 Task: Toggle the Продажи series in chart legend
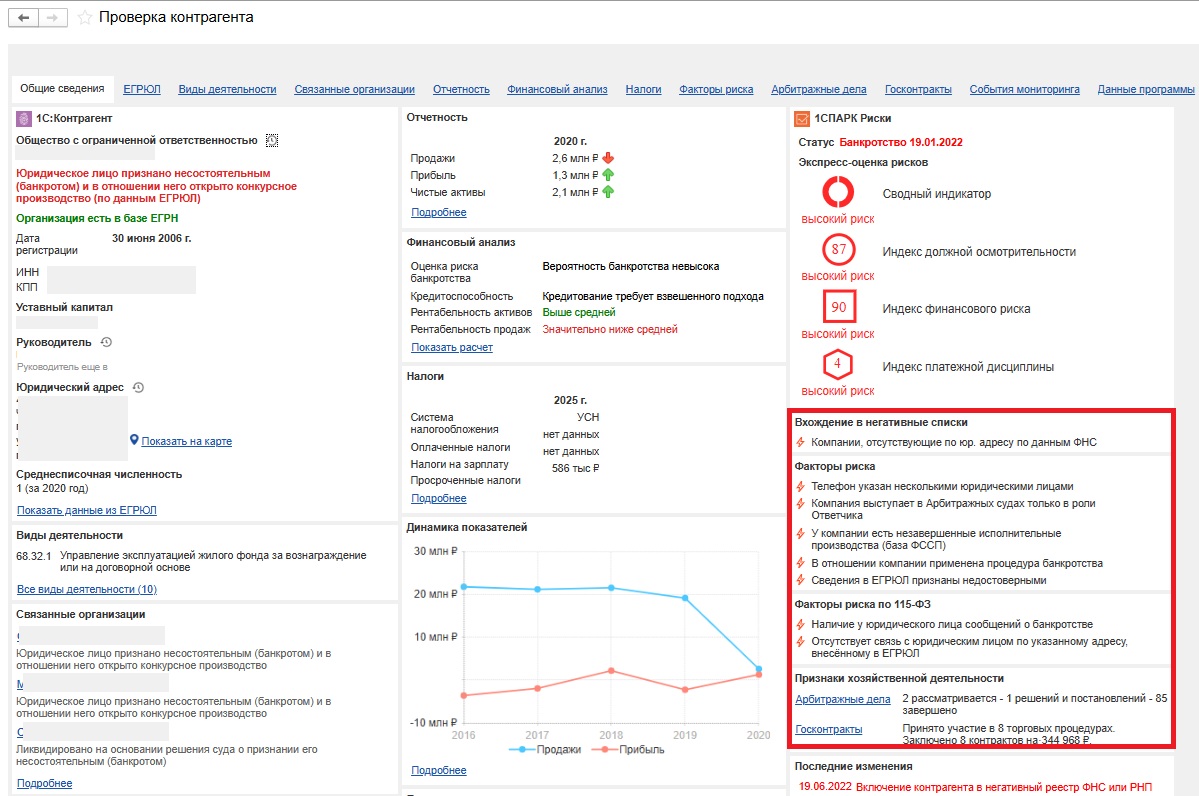click(x=544, y=750)
